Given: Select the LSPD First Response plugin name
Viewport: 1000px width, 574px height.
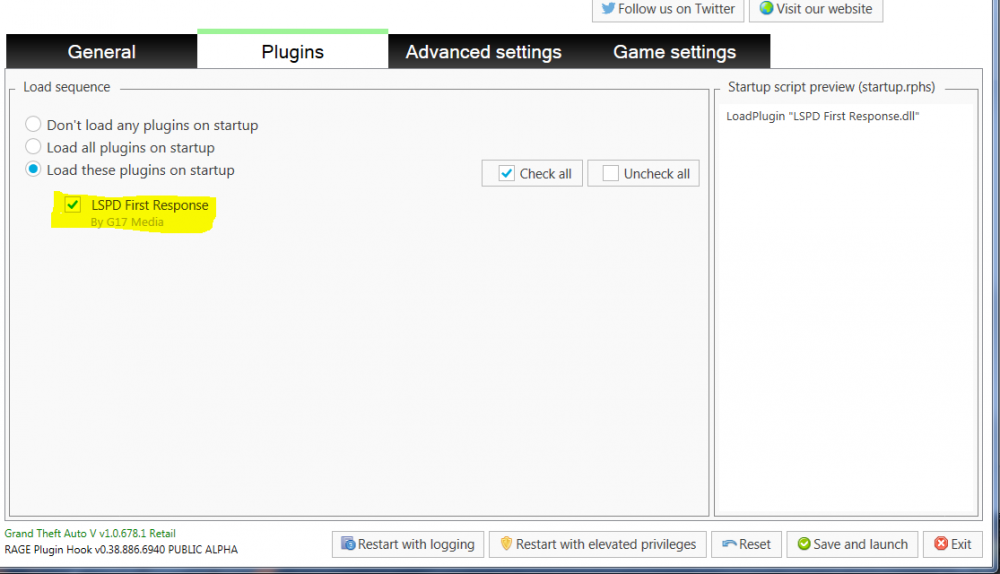Looking at the screenshot, I should (x=150, y=205).
